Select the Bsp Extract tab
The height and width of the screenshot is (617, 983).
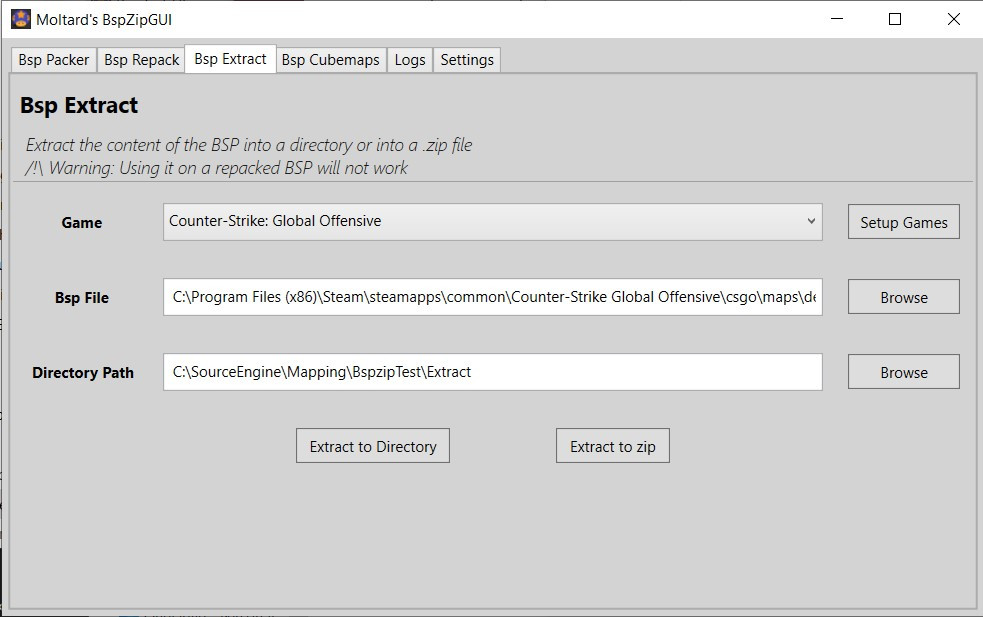229,59
